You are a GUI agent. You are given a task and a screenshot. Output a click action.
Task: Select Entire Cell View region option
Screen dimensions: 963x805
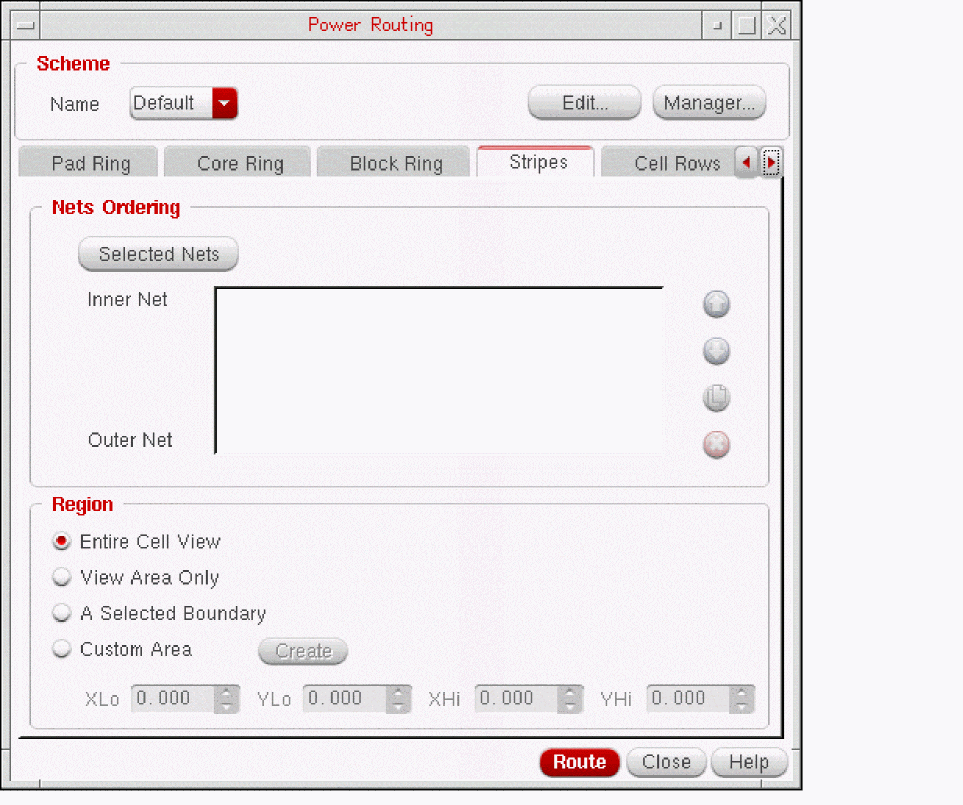(x=62, y=542)
